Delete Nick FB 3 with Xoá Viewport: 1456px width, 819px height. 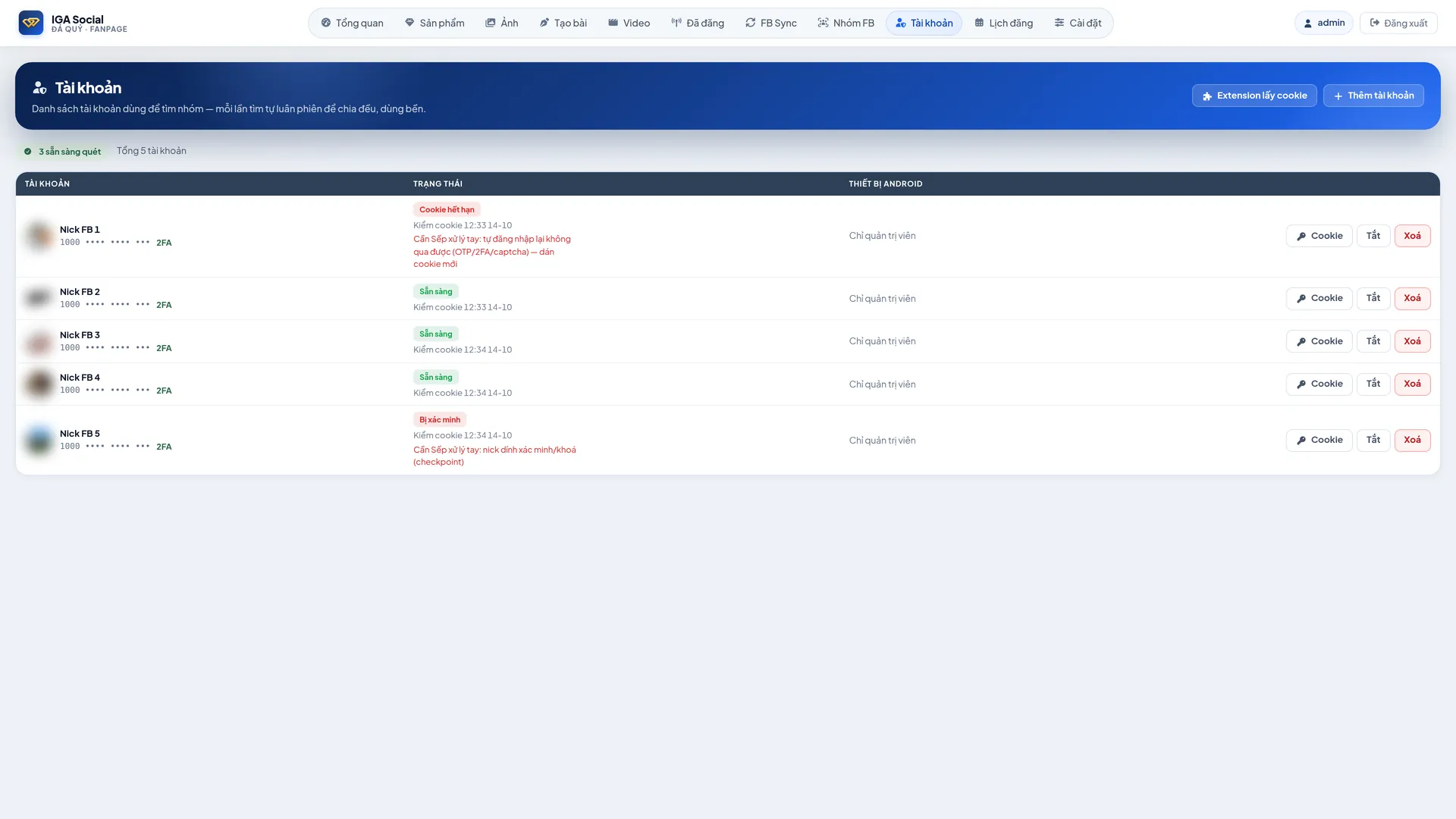[1412, 341]
